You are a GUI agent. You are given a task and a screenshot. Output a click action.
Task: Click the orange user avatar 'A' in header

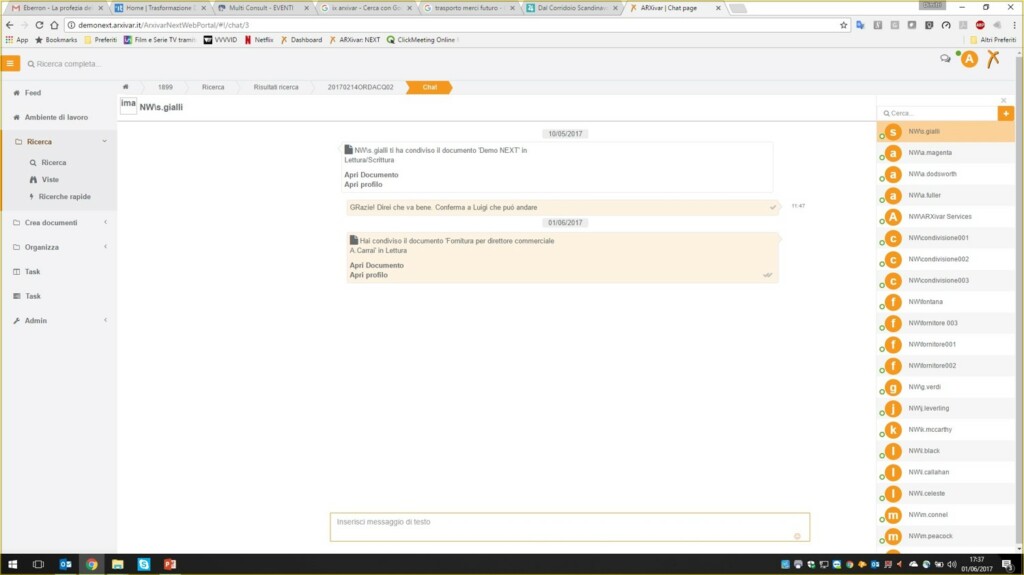tap(968, 59)
